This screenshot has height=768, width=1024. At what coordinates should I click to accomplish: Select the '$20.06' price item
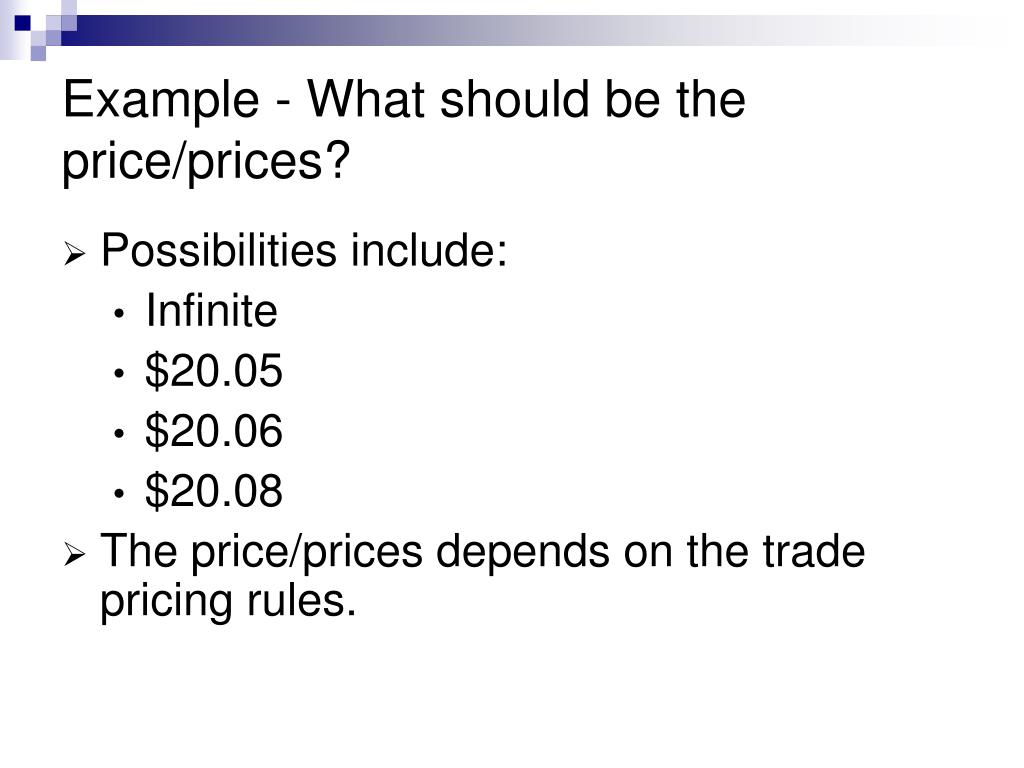click(214, 430)
